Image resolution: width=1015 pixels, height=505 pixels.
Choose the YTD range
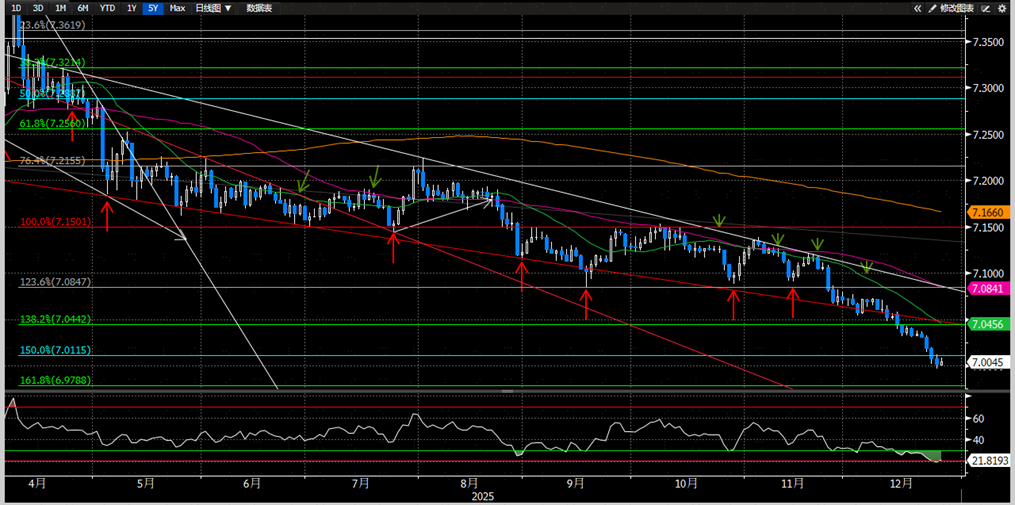[107, 8]
